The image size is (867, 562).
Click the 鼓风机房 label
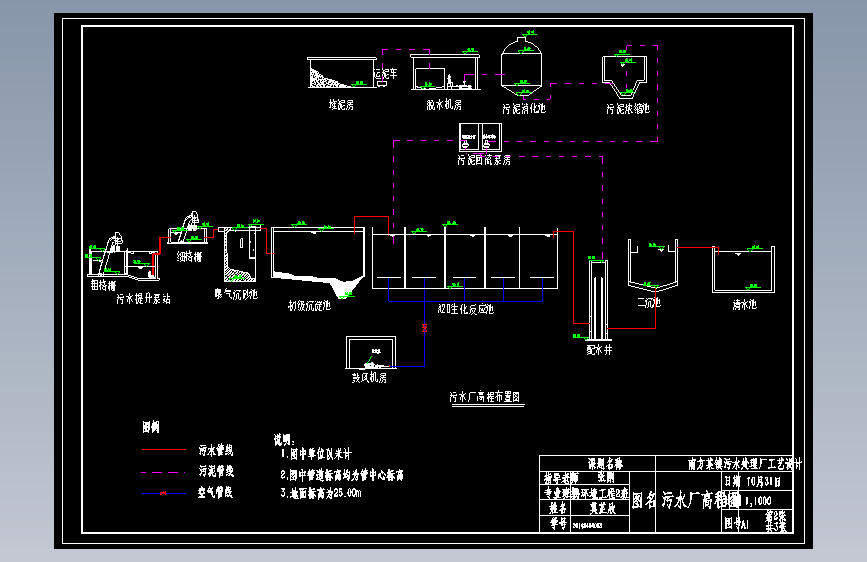[369, 378]
